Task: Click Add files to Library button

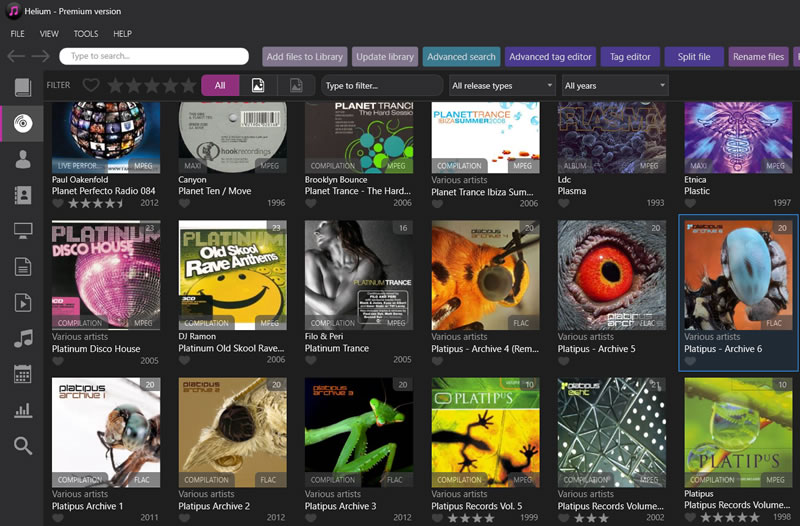Action: (305, 57)
